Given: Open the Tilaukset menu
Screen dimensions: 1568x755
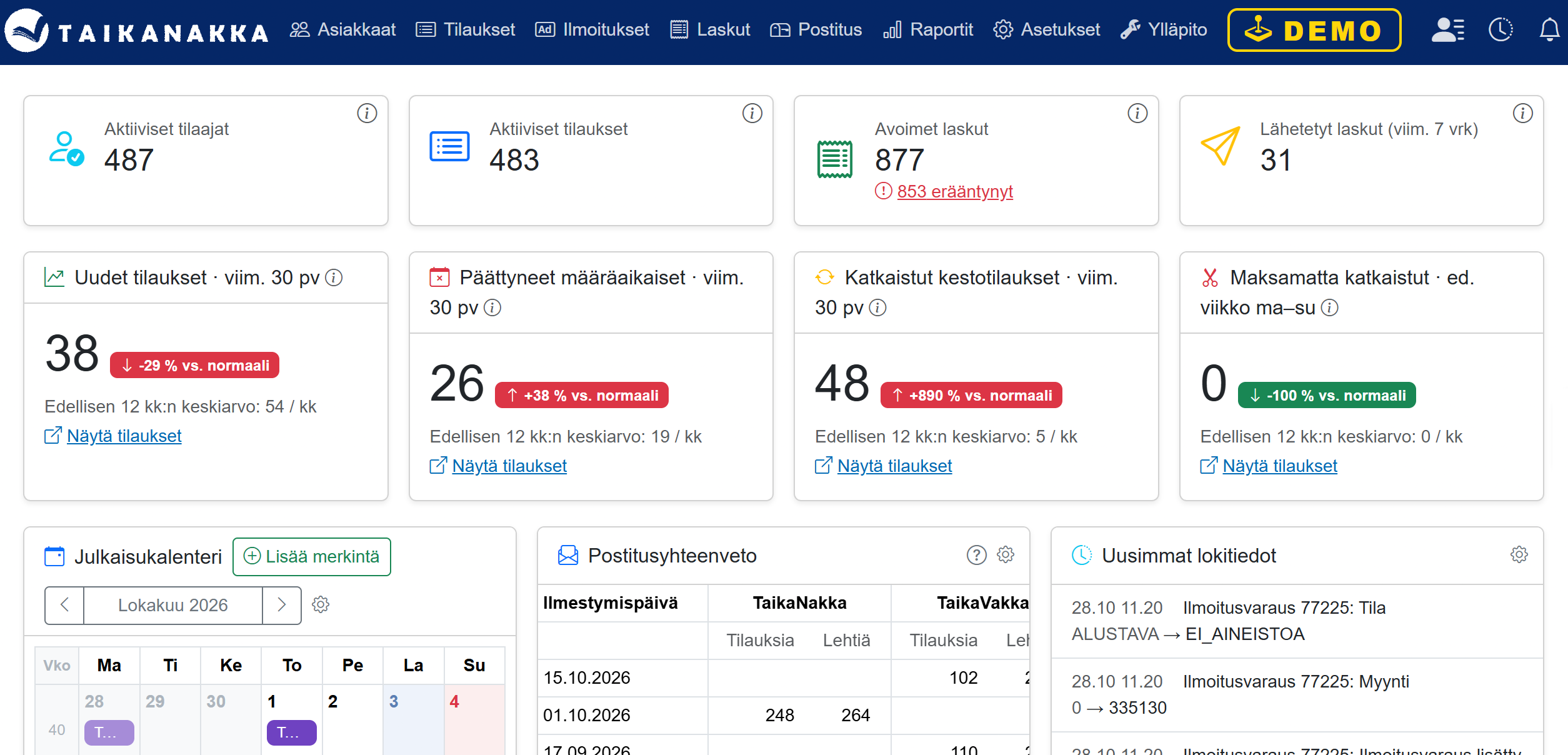Looking at the screenshot, I should (466, 30).
